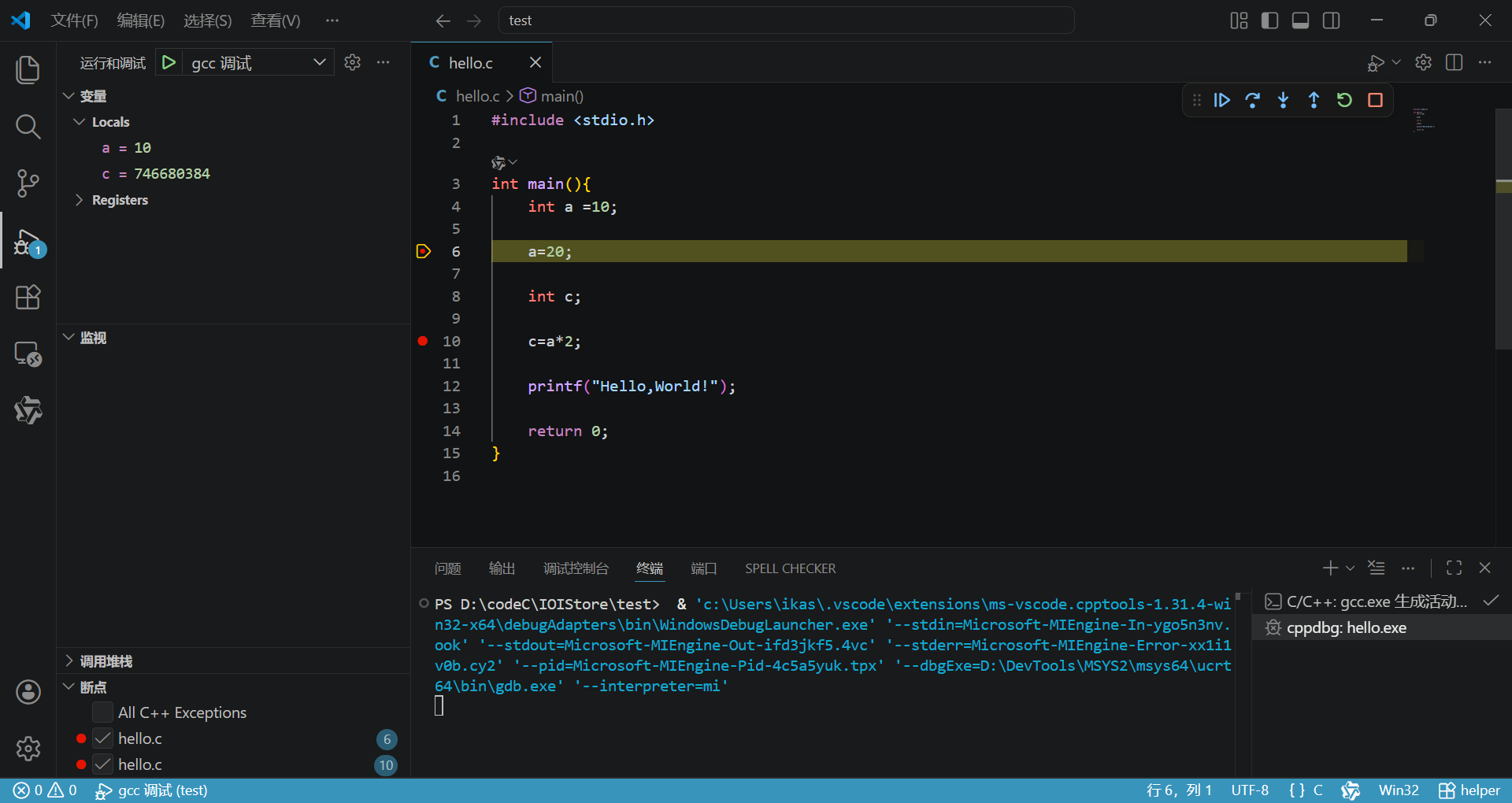Open editor settings gear in title bar
Image resolution: width=1512 pixels, height=803 pixels.
click(1423, 62)
